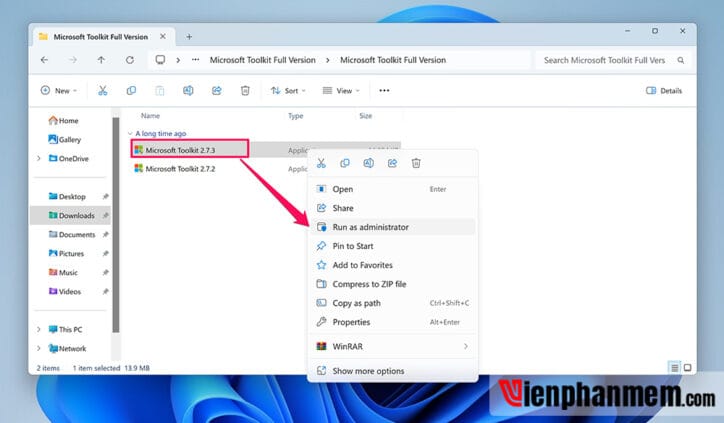Open the New dropdown menu
The width and height of the screenshot is (724, 423).
(x=59, y=91)
